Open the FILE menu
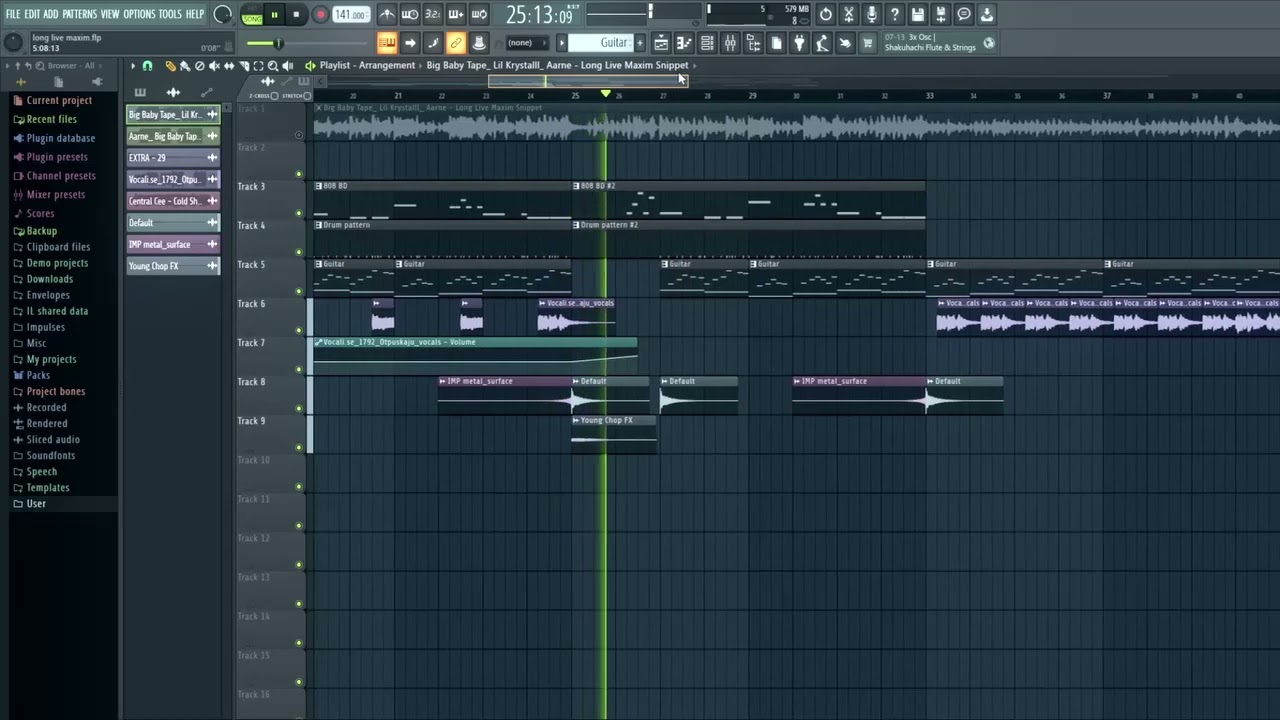Screen dimensions: 1280x720 [13, 14]
